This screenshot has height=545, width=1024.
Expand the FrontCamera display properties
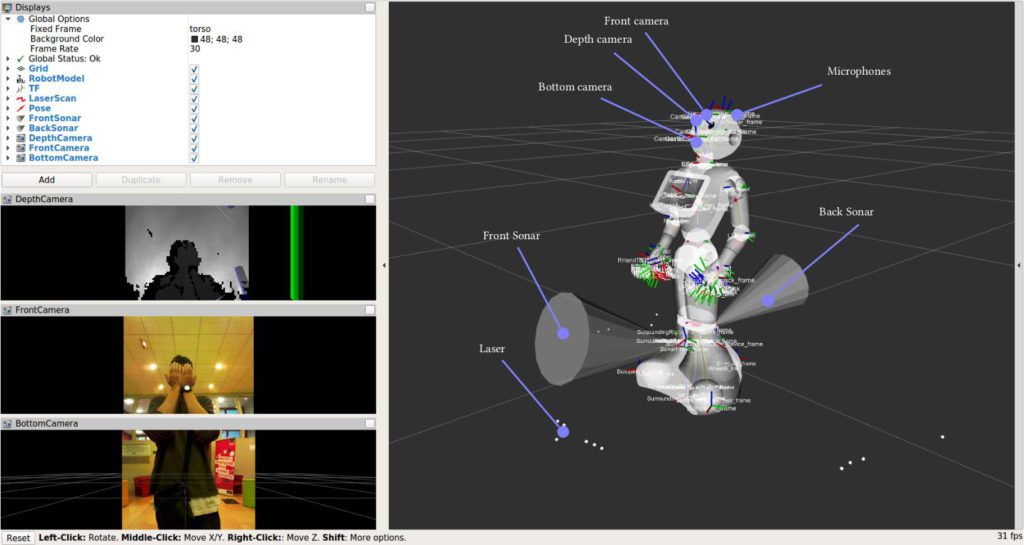click(x=8, y=148)
